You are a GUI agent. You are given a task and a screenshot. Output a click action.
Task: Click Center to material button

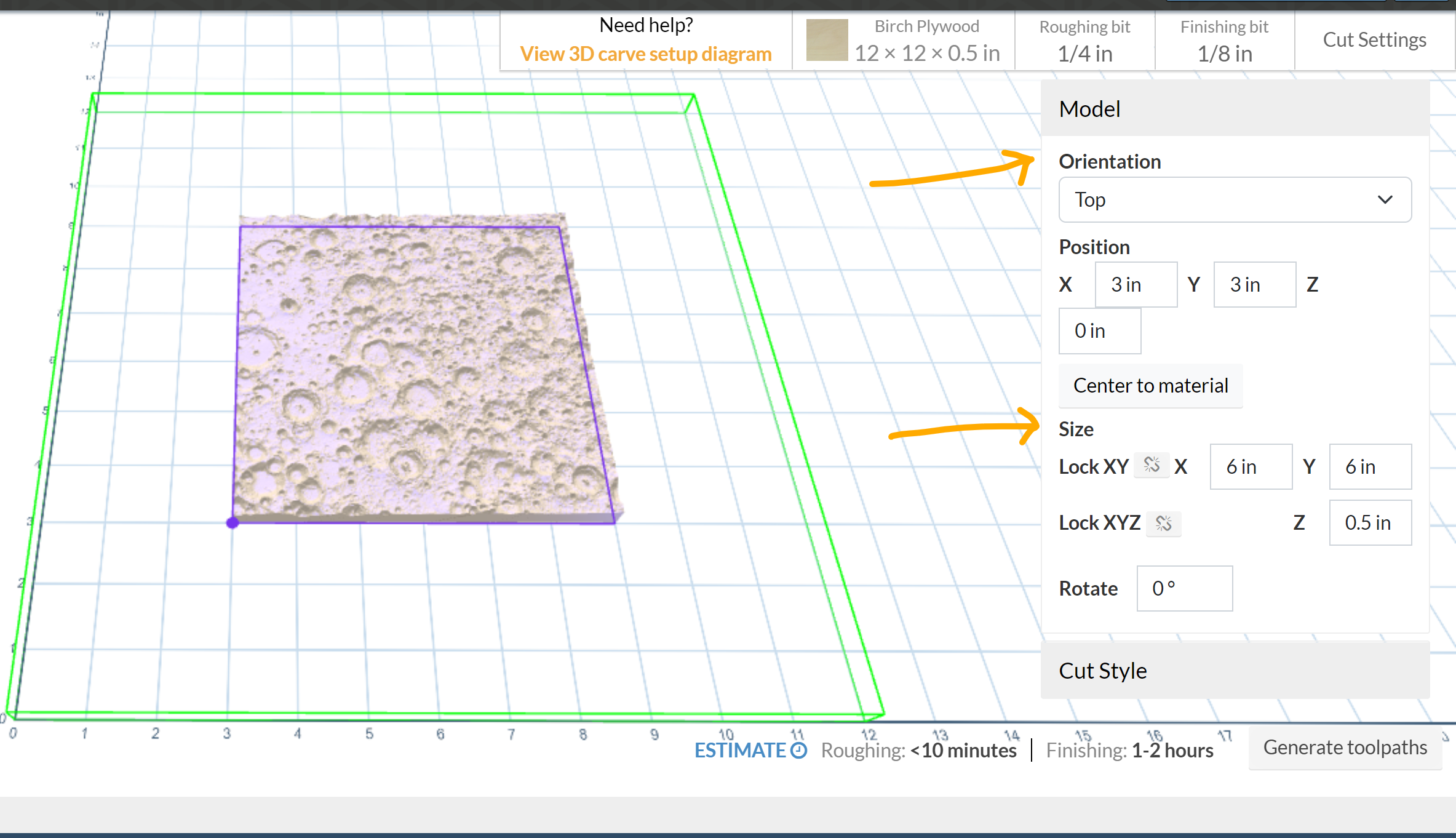pos(1150,386)
